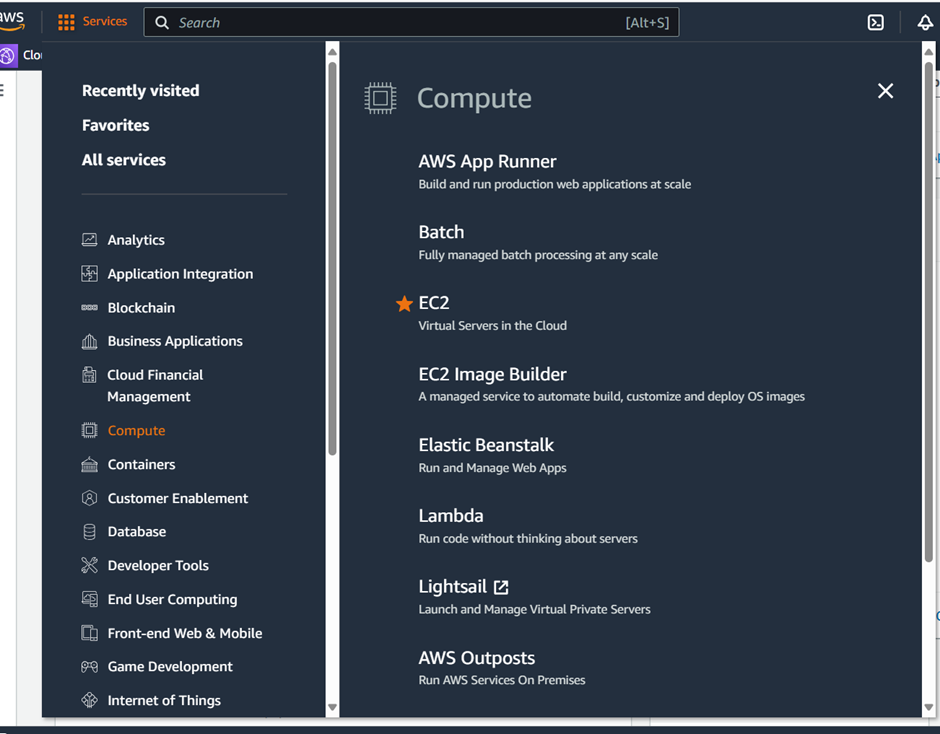
Task: Open notifications bell icon
Action: coord(925,22)
